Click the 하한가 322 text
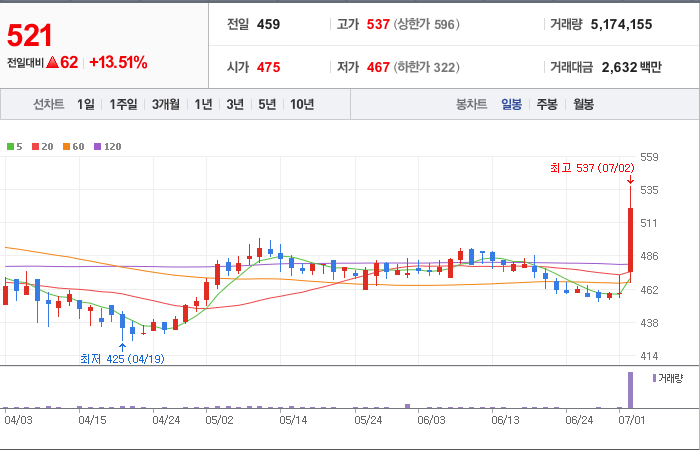 [x=426, y=67]
